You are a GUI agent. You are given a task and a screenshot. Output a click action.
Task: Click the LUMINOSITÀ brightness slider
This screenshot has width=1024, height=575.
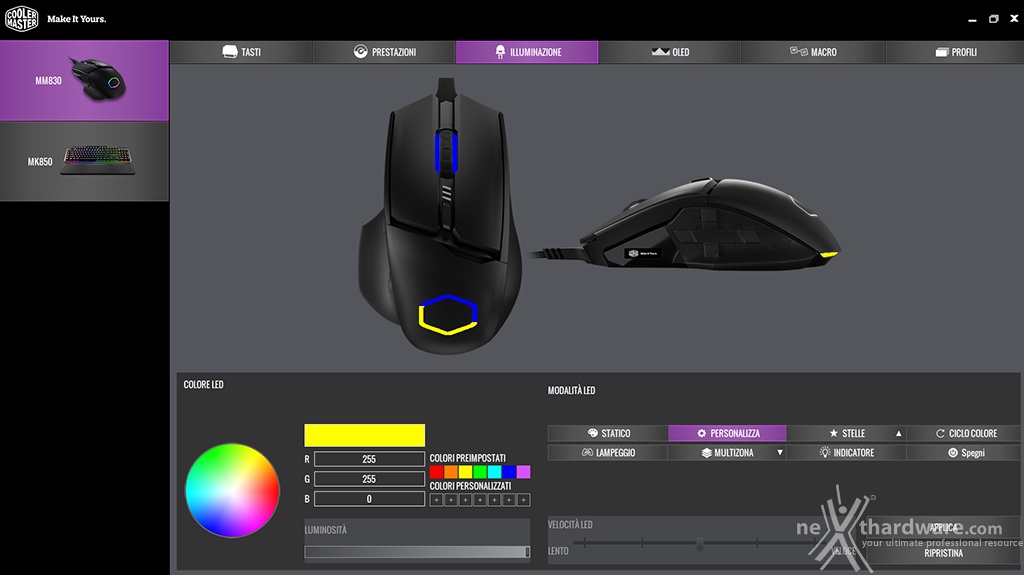(x=417, y=552)
